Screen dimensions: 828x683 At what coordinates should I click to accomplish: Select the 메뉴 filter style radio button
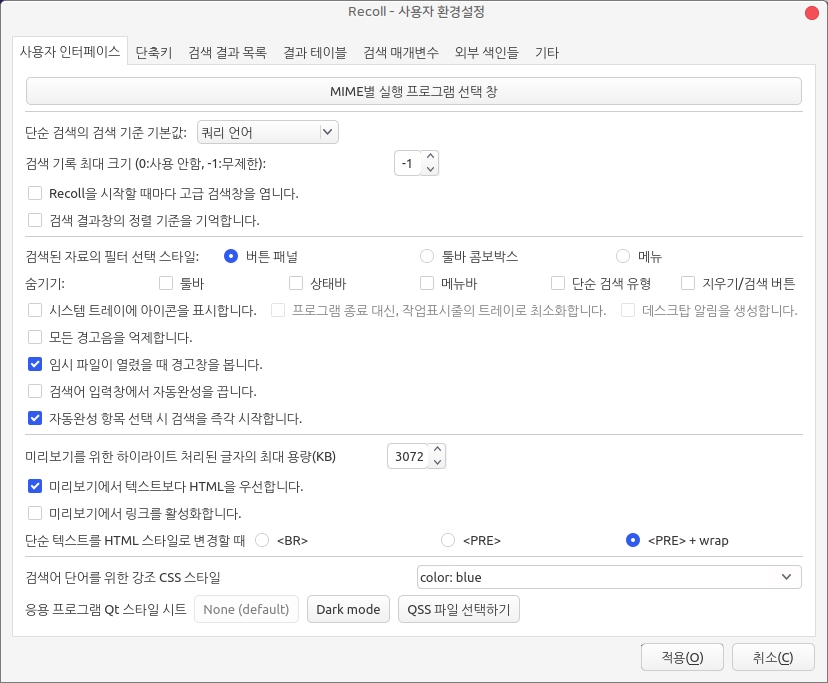(x=623, y=256)
